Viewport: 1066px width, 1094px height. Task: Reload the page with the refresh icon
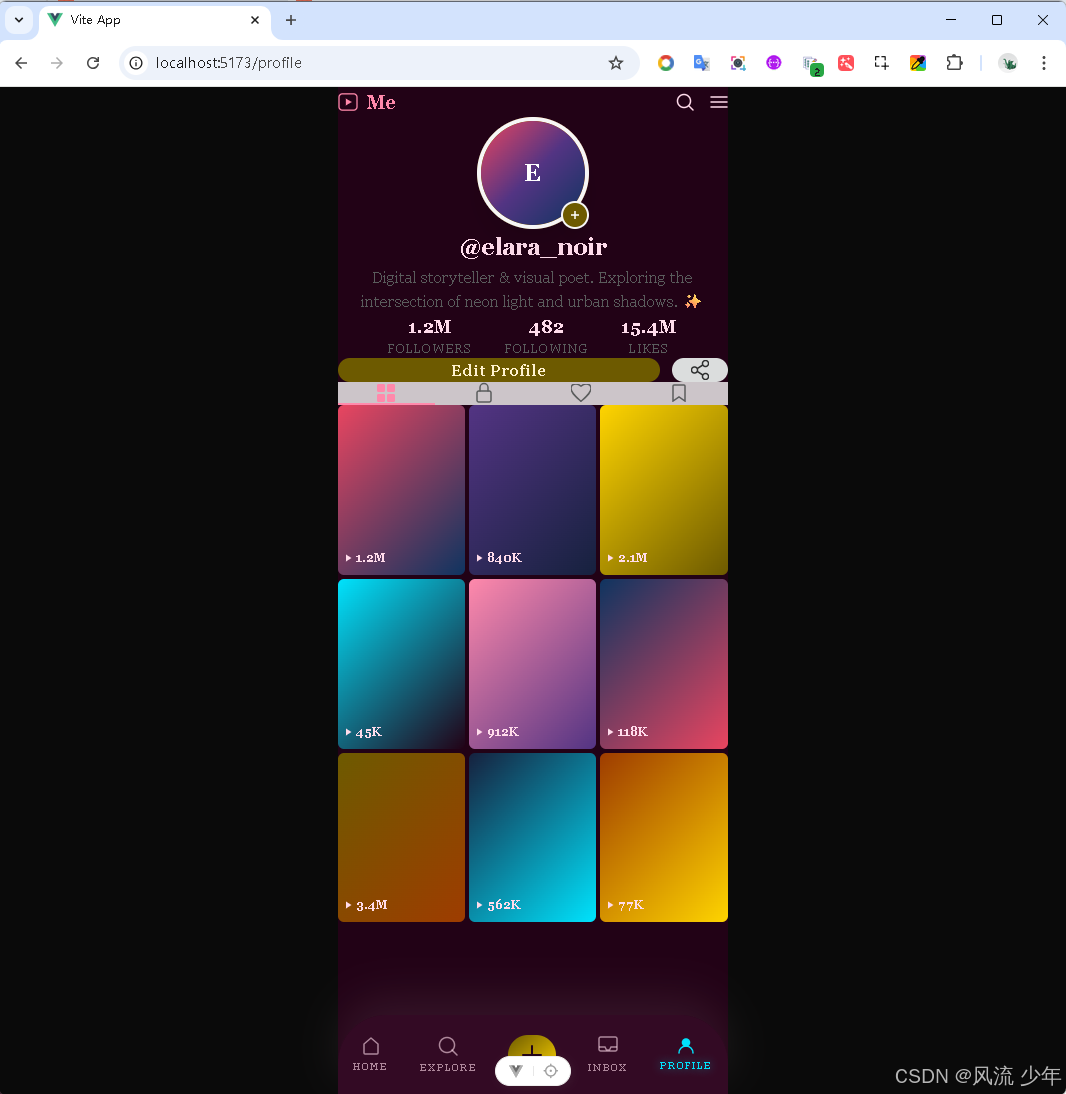click(93, 63)
